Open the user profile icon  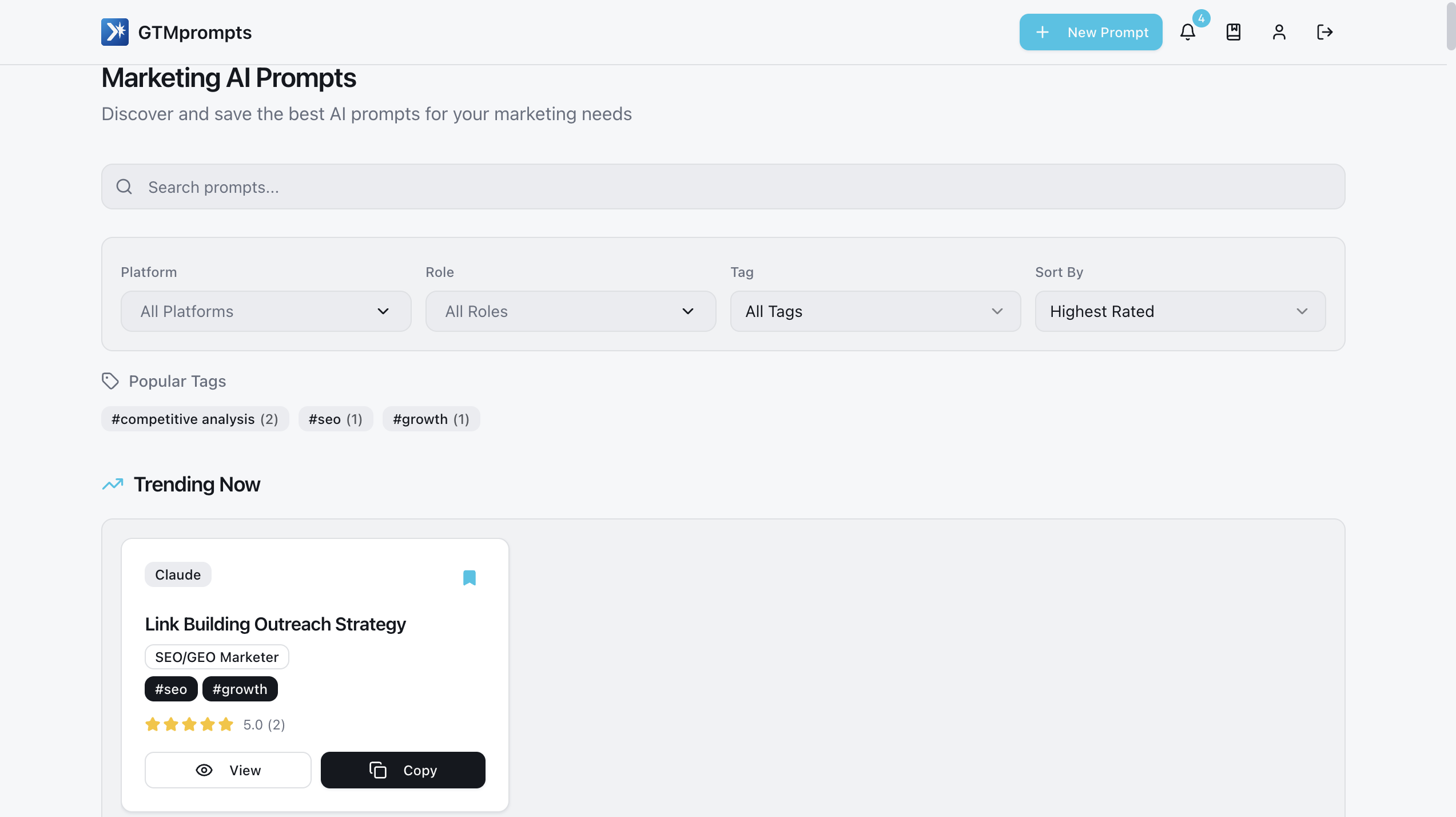[x=1279, y=32]
